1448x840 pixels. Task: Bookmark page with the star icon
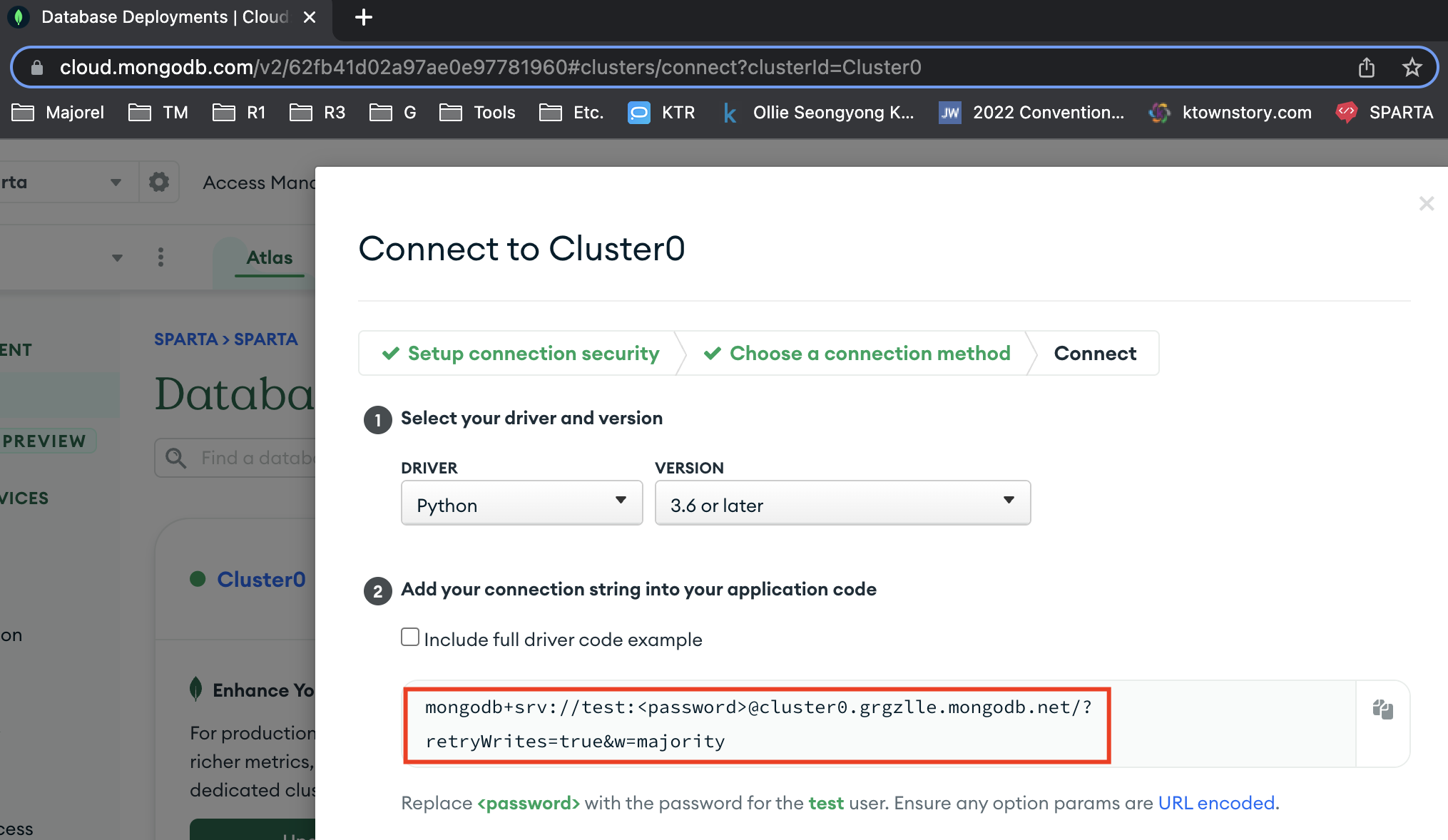pyautogui.click(x=1412, y=67)
